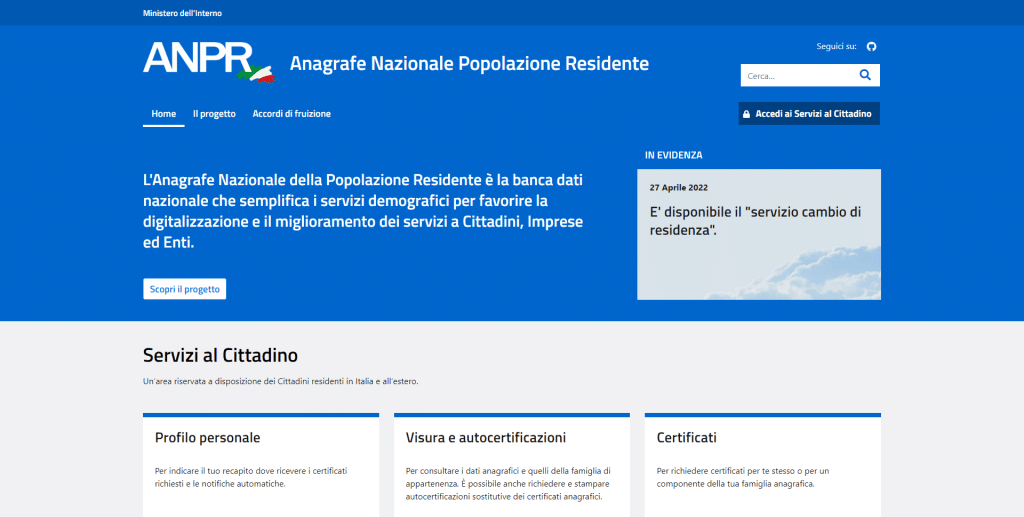Click the description starting Per richiedere certificati

[x=743, y=477]
